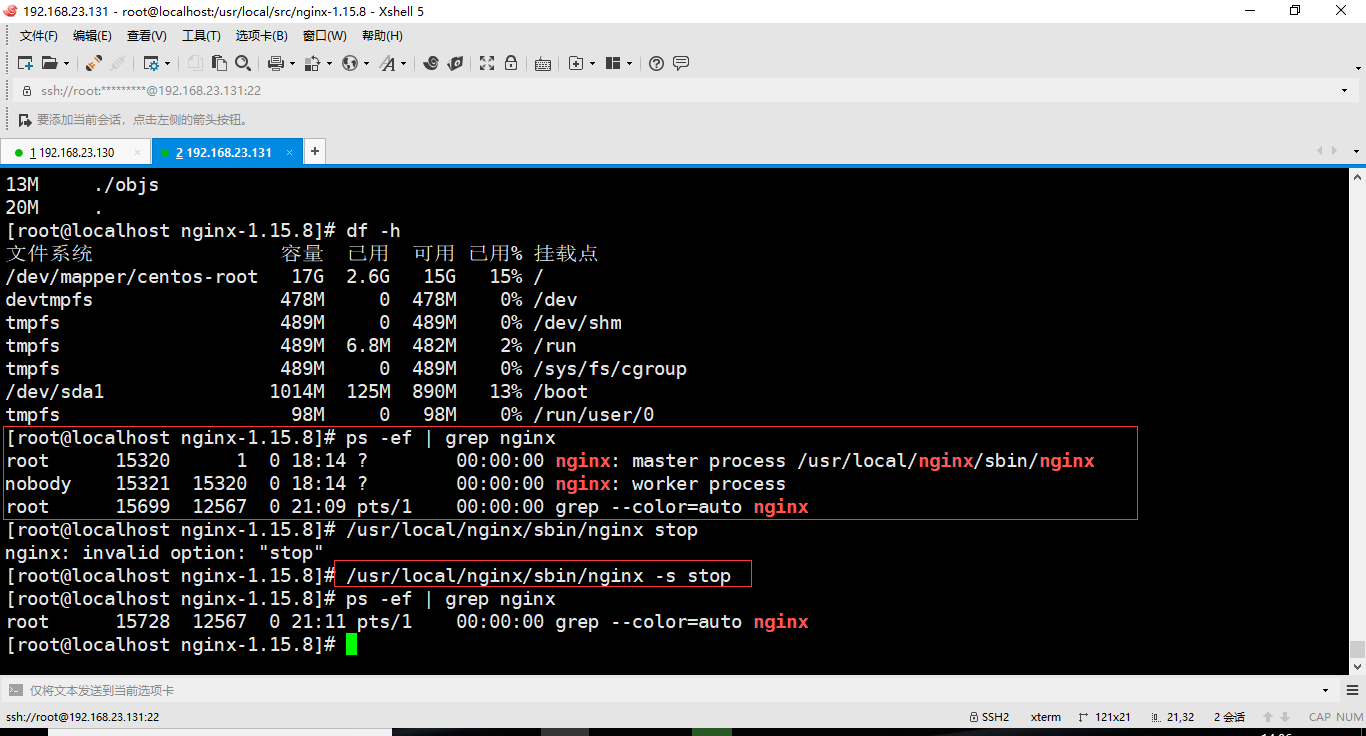The image size is (1366, 736).
Task: Click the Paste icon in the toolbar
Action: point(219,63)
